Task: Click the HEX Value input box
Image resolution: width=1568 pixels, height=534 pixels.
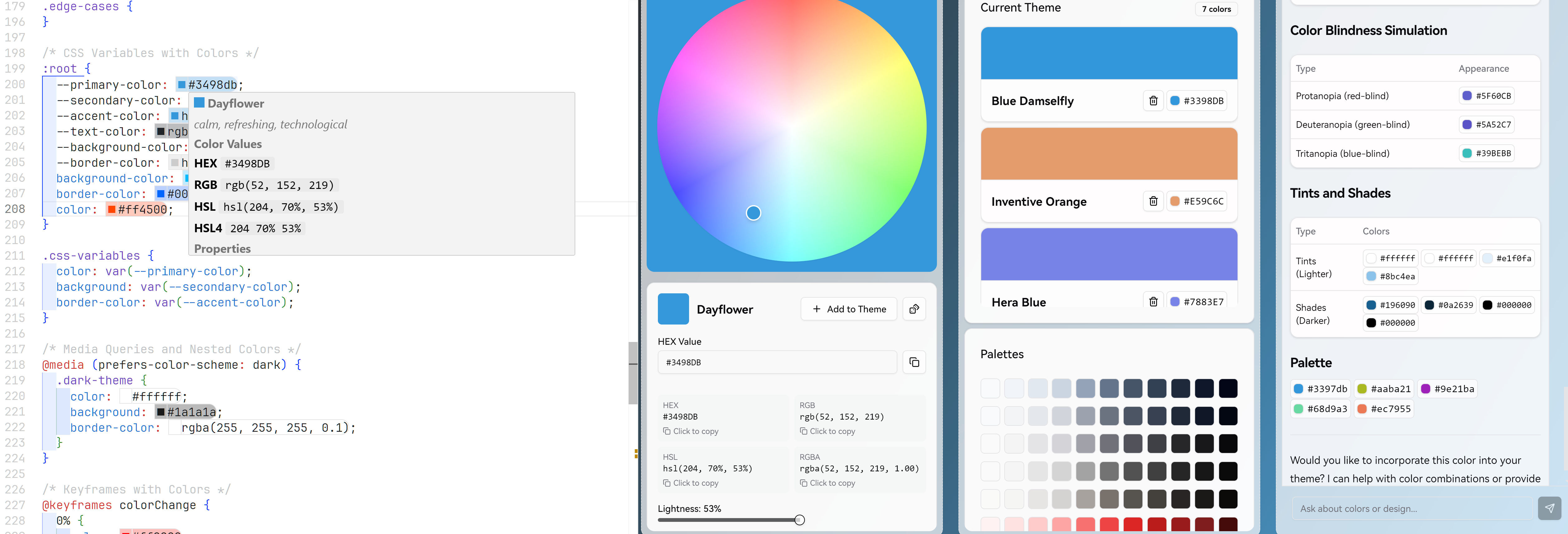Action: (777, 363)
